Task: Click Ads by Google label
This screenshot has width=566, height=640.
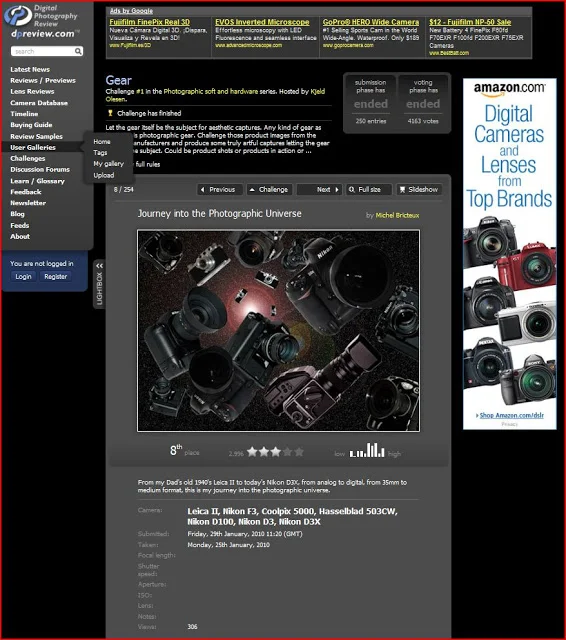Action: pos(131,11)
